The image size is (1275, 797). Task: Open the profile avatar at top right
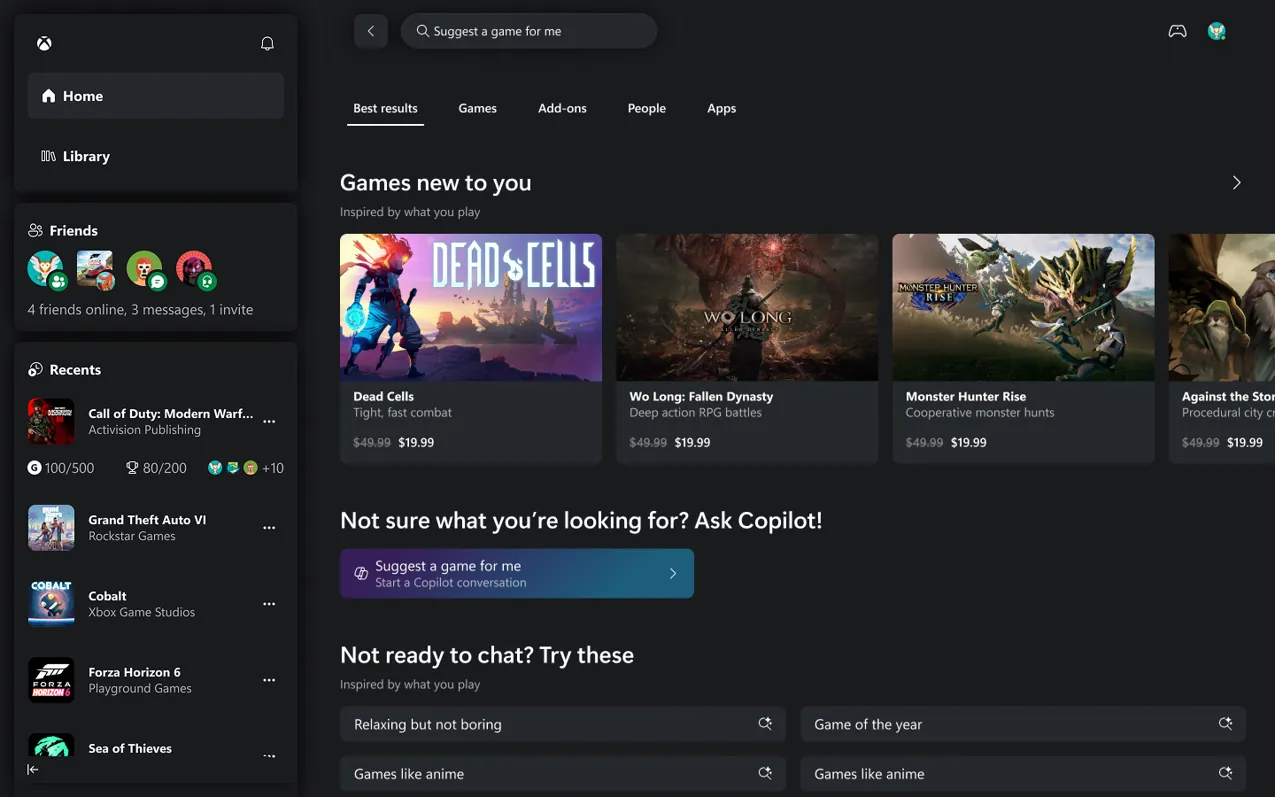(1217, 31)
